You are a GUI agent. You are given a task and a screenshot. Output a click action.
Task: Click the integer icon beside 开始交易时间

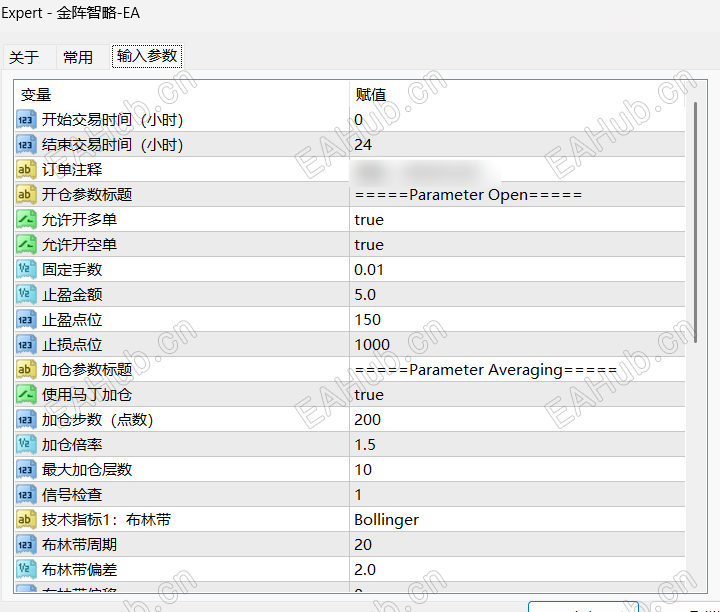(26, 120)
